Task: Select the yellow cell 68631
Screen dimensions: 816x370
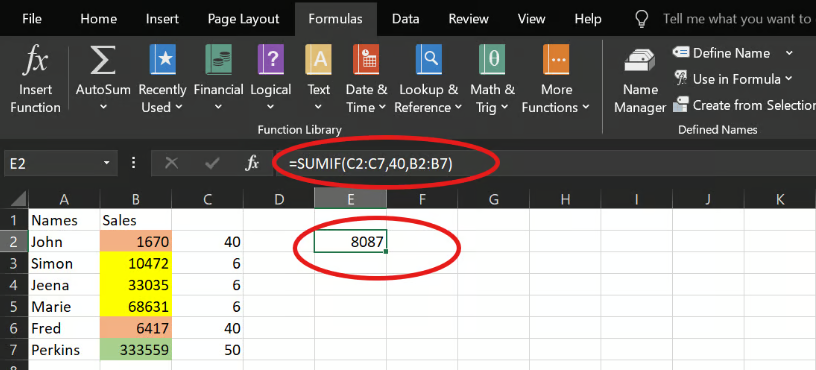Action: click(x=135, y=307)
